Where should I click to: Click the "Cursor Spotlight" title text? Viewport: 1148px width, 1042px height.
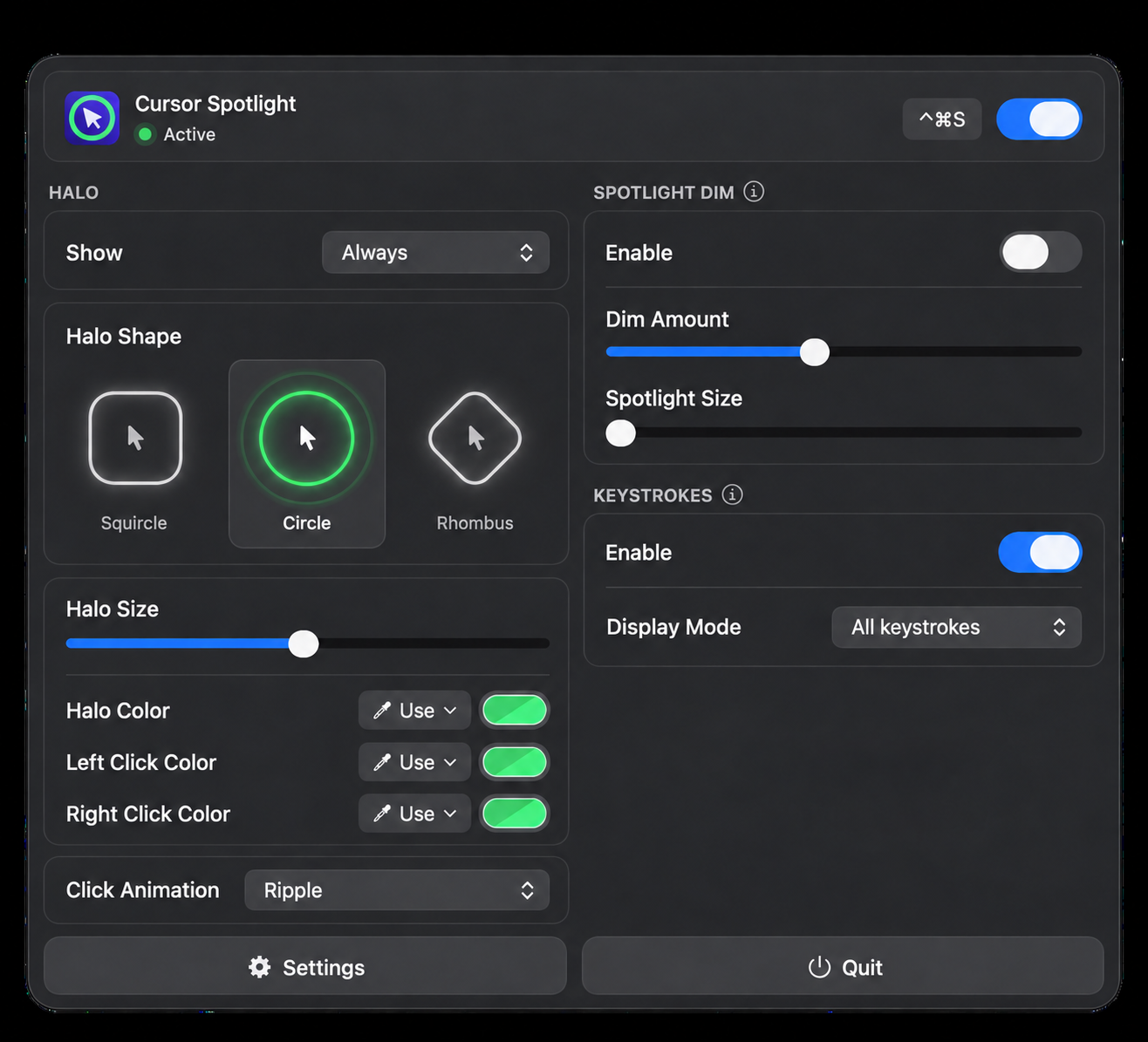point(215,104)
